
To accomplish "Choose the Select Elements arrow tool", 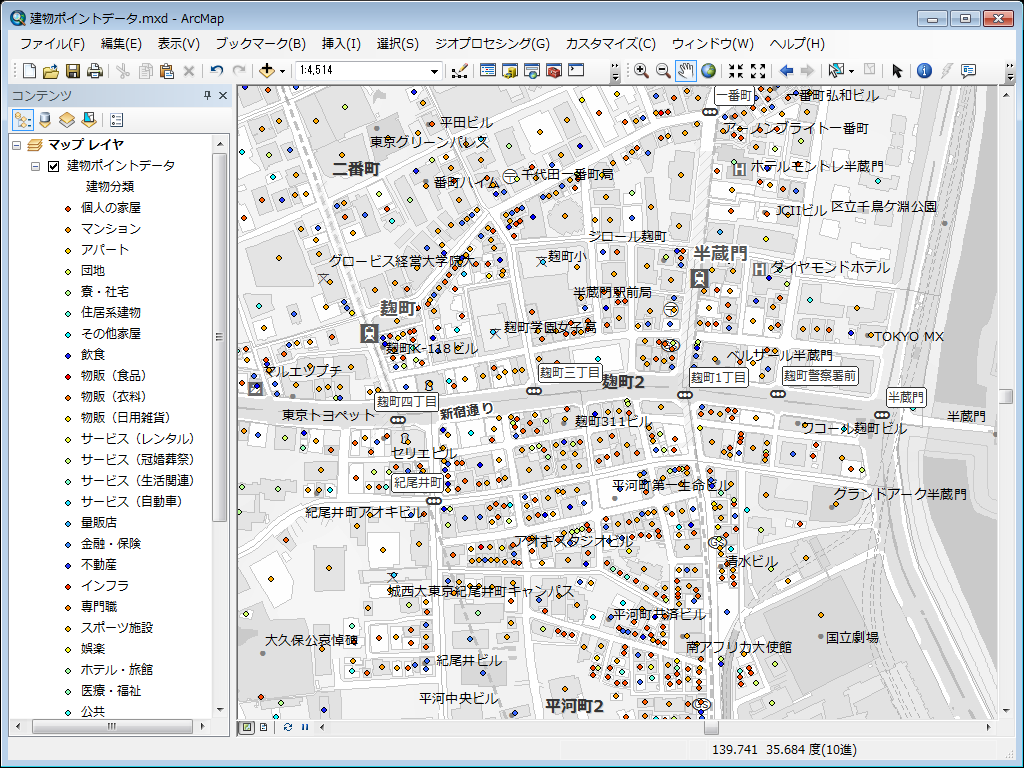I will pyautogui.click(x=897, y=71).
